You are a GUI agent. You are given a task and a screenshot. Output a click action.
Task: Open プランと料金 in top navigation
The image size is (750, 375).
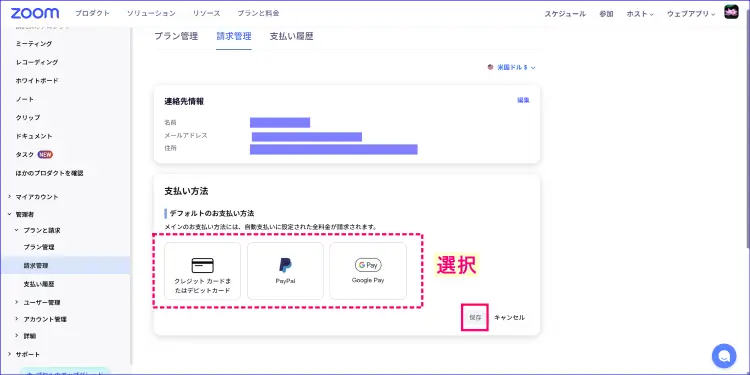coord(258,13)
